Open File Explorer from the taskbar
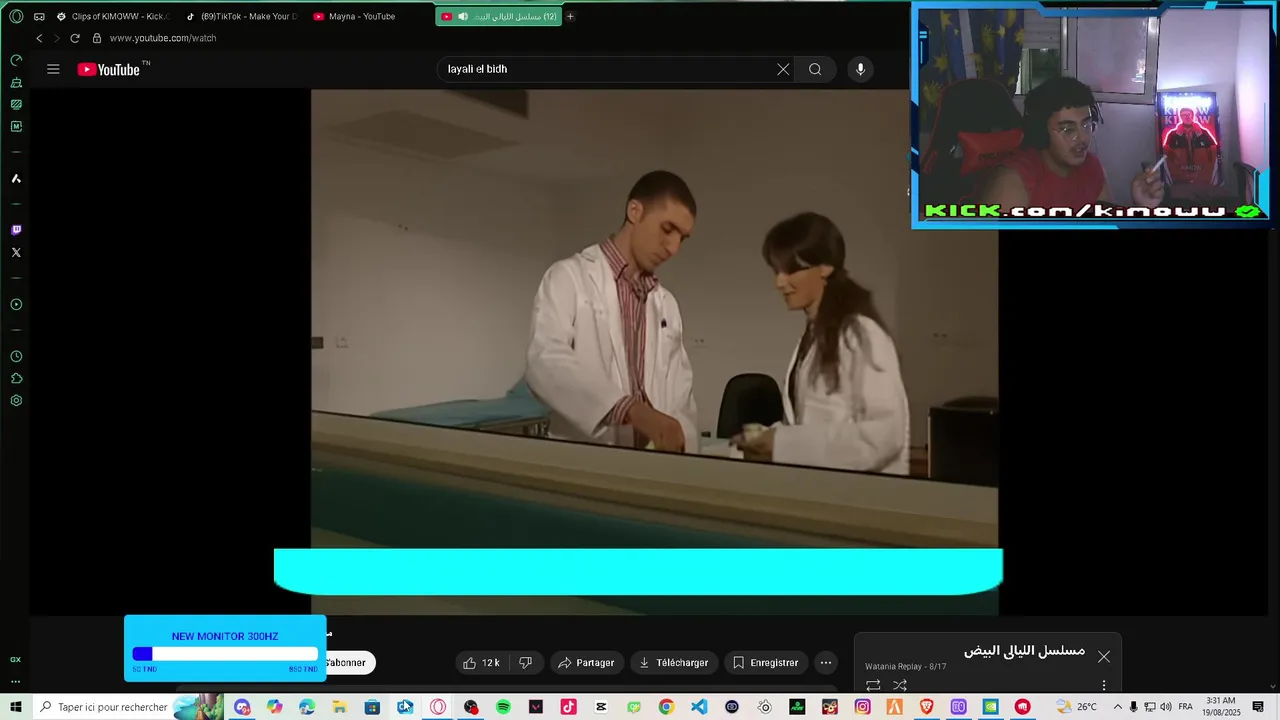This screenshot has height=720, width=1280. coord(339,707)
